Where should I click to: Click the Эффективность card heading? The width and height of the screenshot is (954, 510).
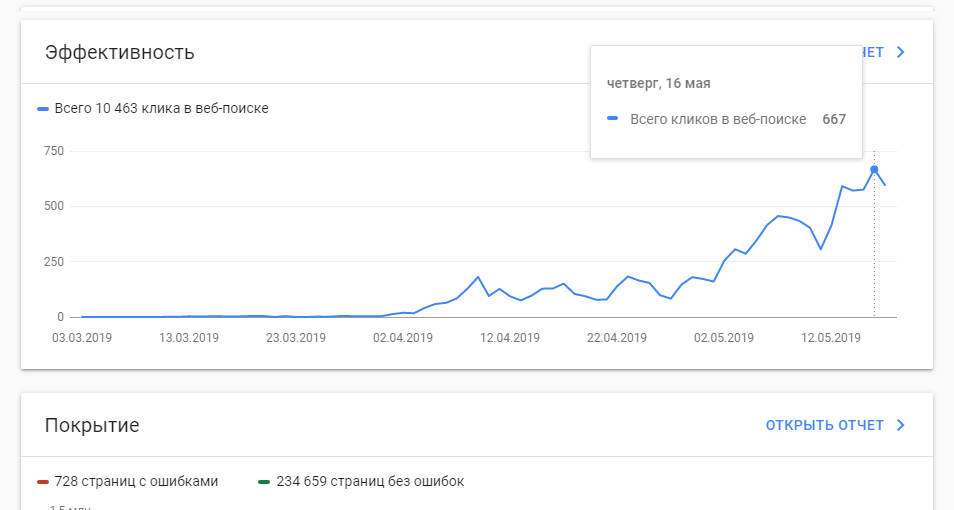(119, 52)
